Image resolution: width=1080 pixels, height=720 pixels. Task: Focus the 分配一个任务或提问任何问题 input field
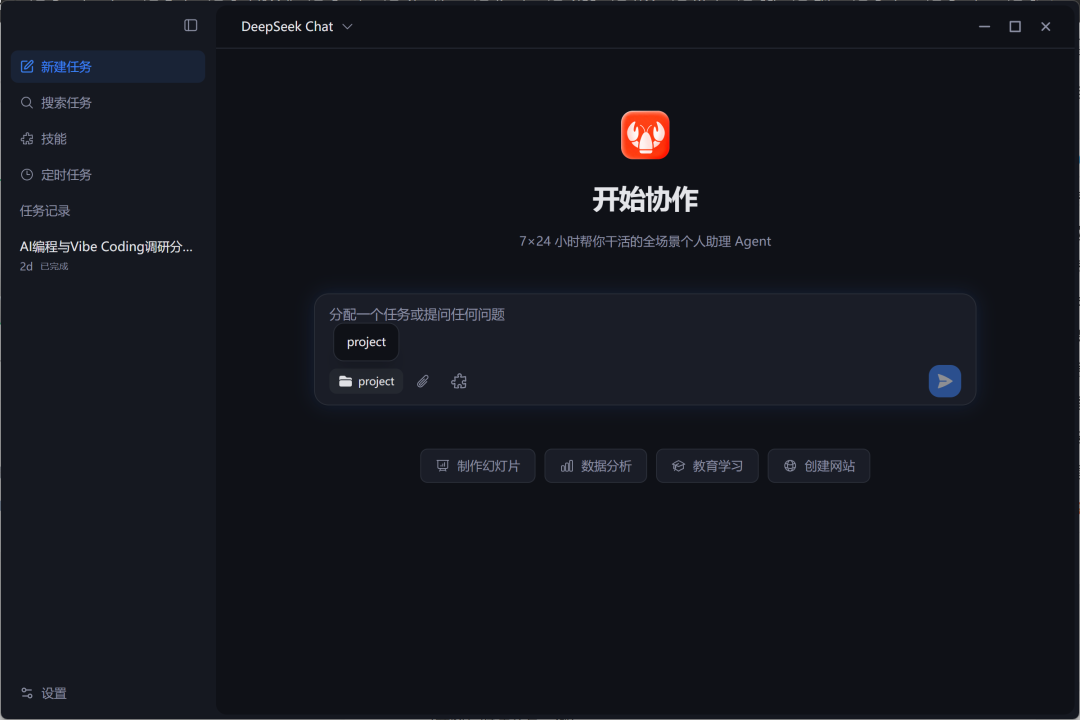coord(645,315)
